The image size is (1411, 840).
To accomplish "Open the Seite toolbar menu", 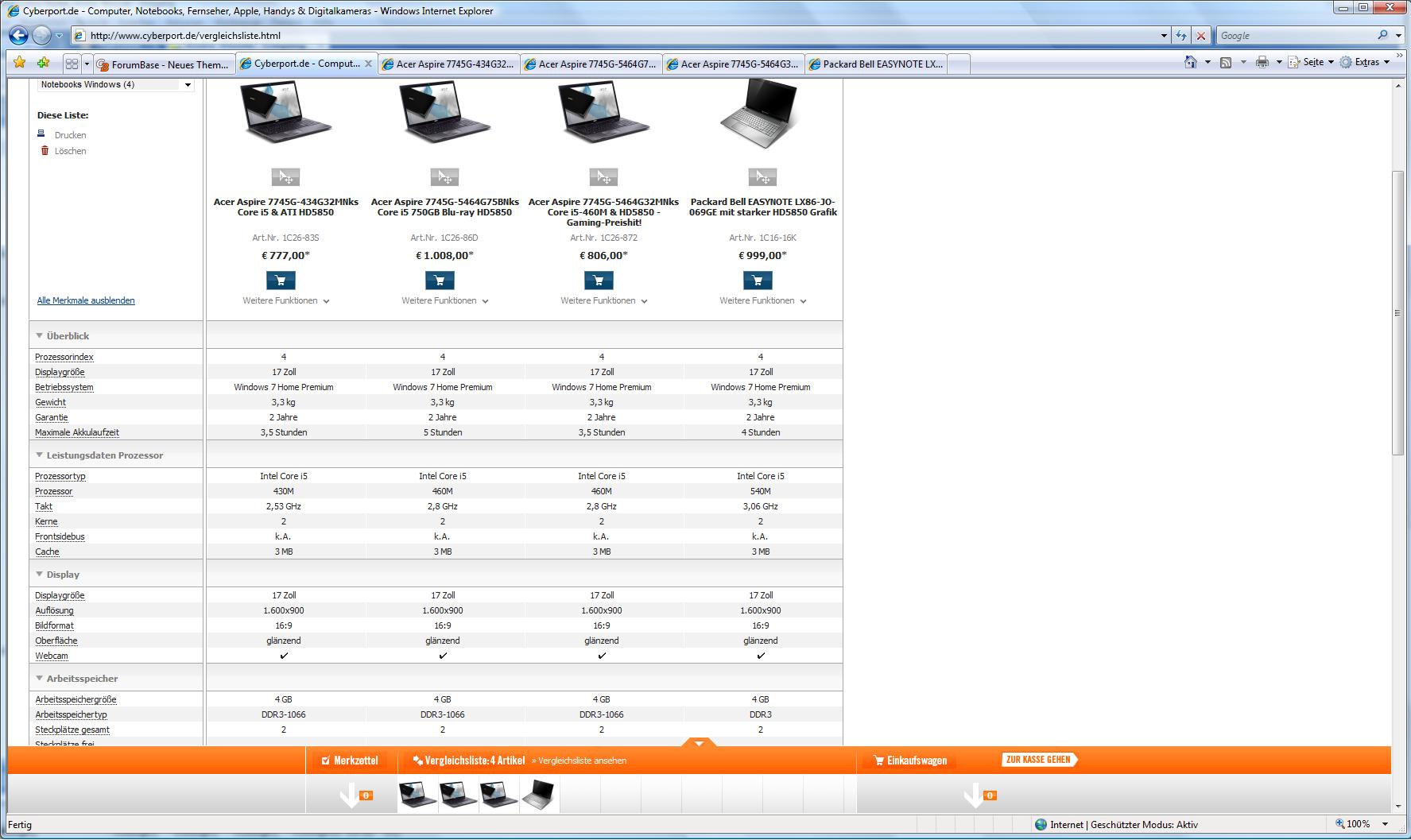I will [1311, 62].
